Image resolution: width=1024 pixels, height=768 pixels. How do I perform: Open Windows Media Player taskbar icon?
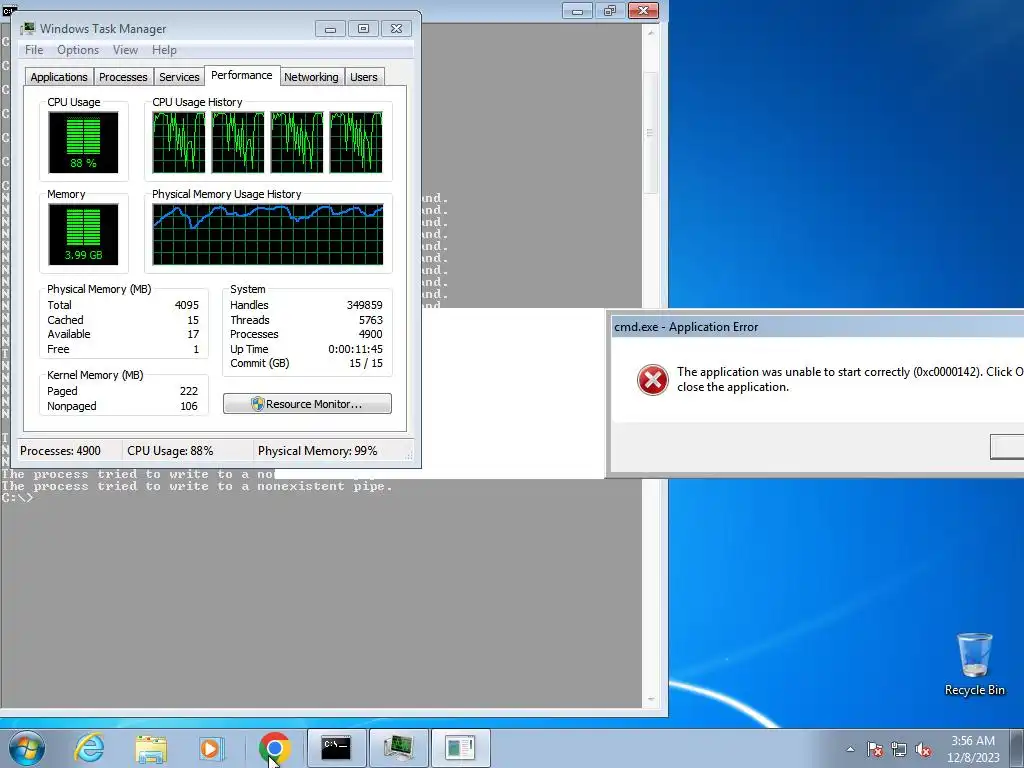click(x=212, y=749)
